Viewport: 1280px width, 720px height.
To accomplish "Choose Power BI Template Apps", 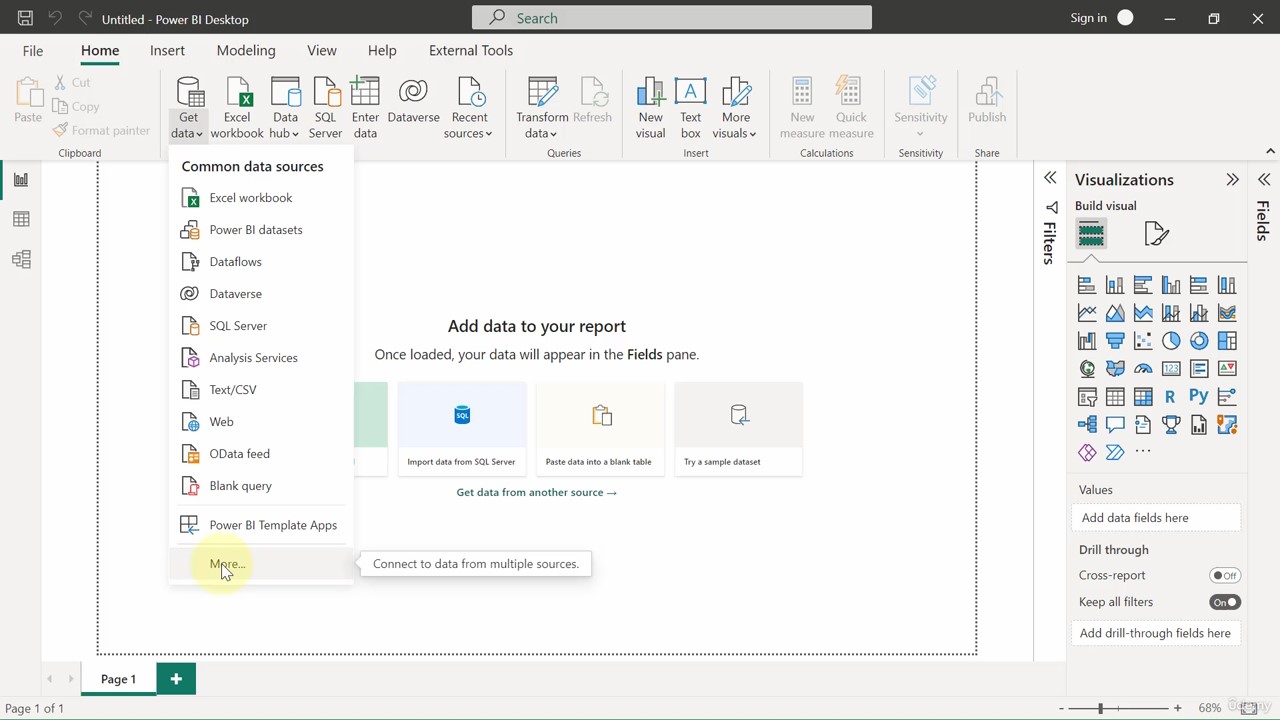I will (261, 525).
